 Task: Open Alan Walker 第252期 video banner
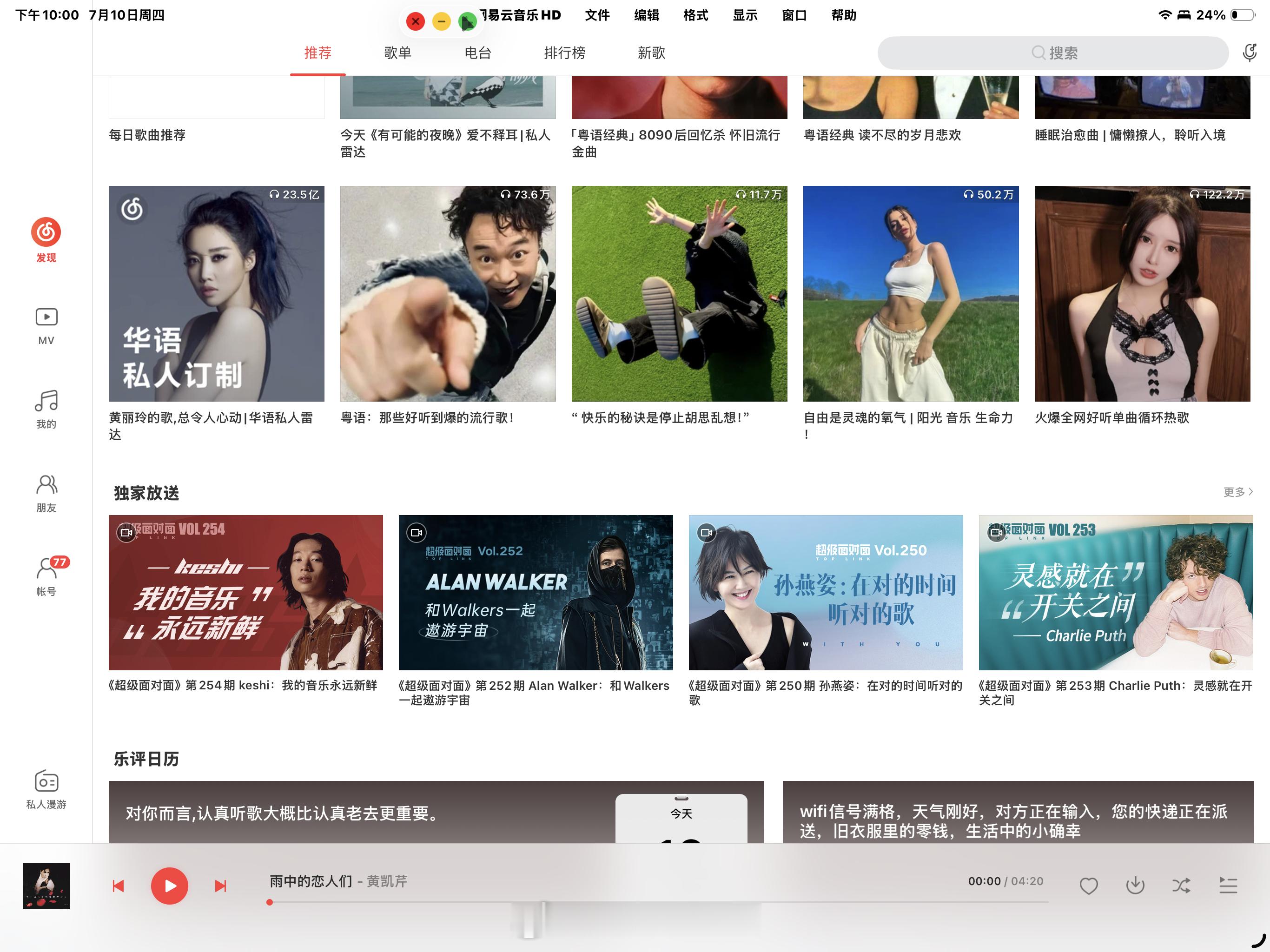[536, 592]
